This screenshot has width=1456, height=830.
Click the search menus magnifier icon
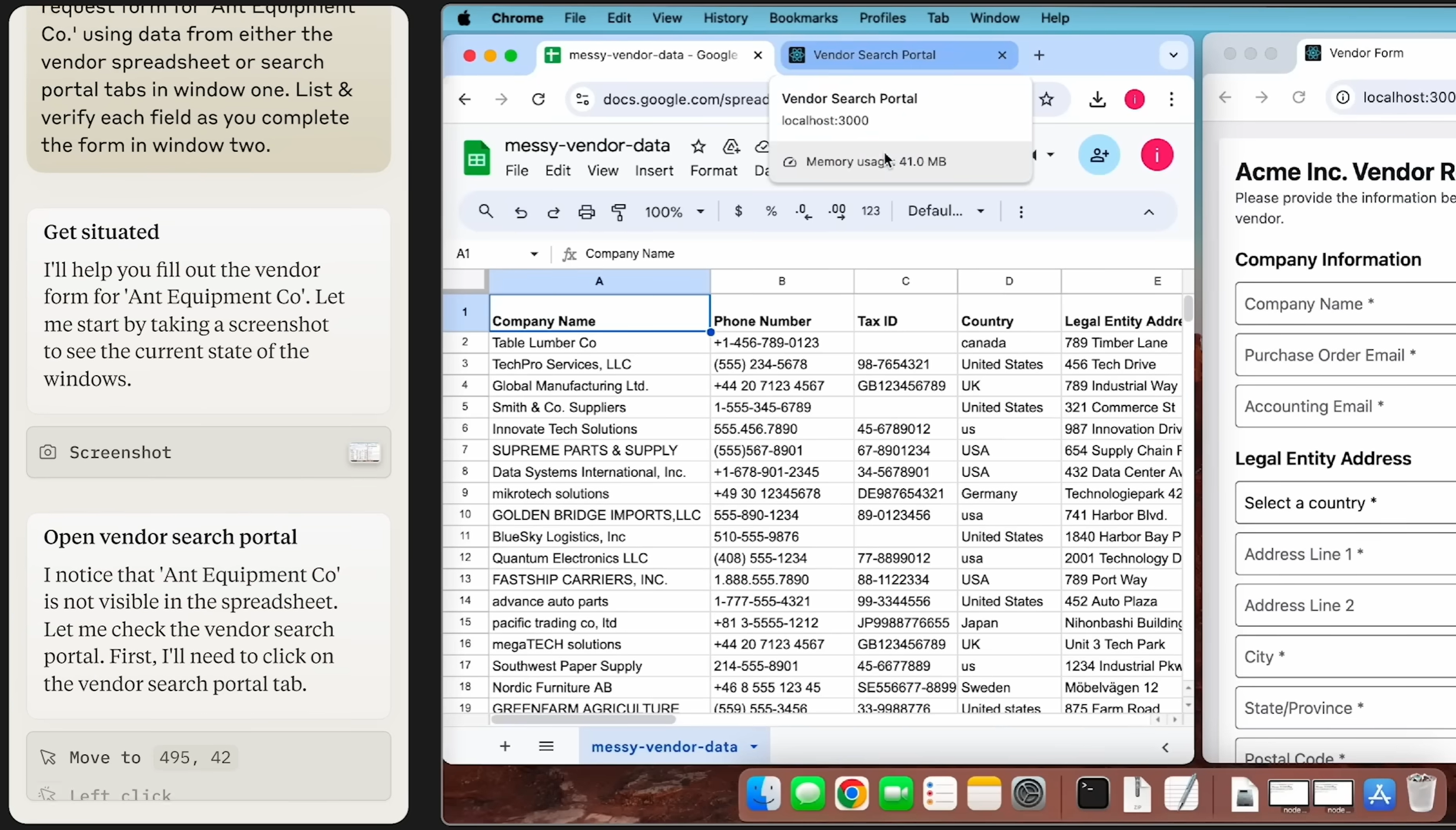coord(486,211)
